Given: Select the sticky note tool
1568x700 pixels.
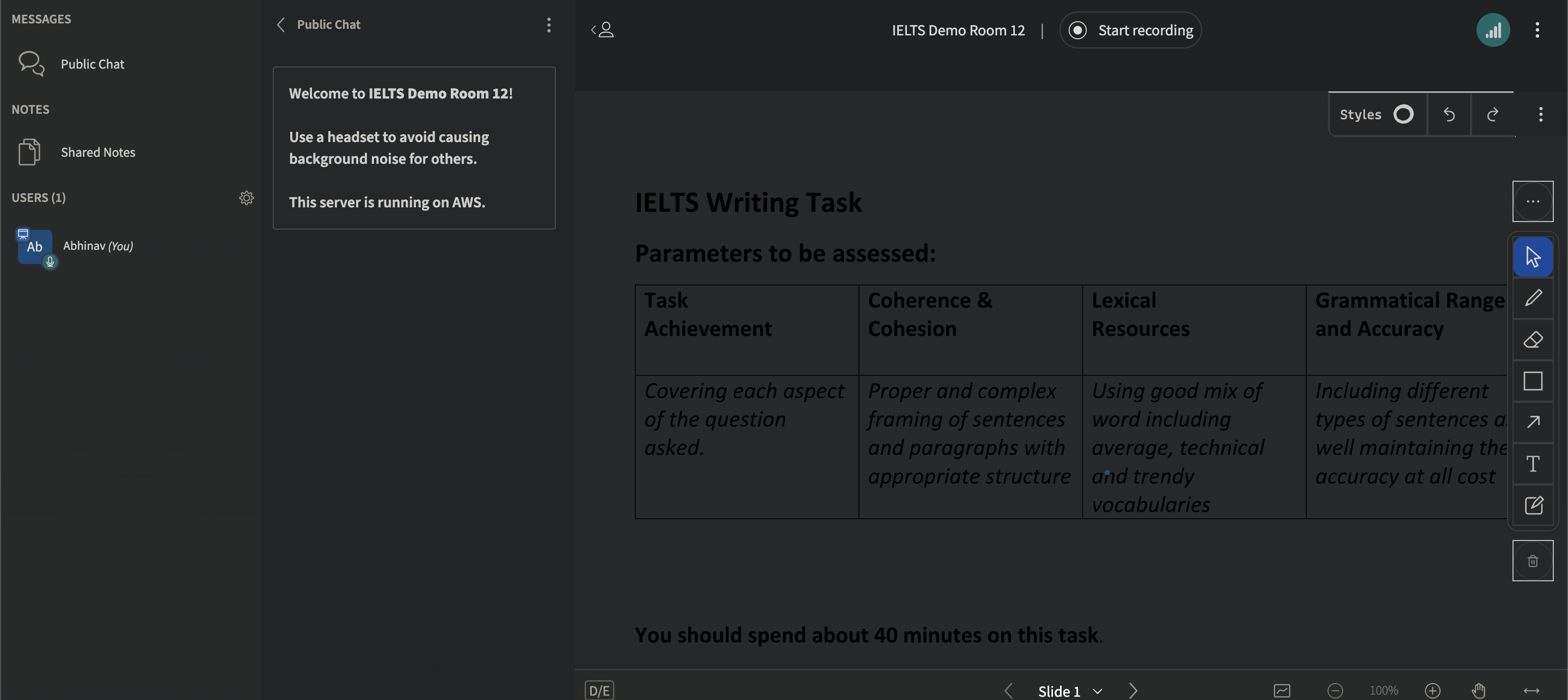Looking at the screenshot, I should 1533,505.
